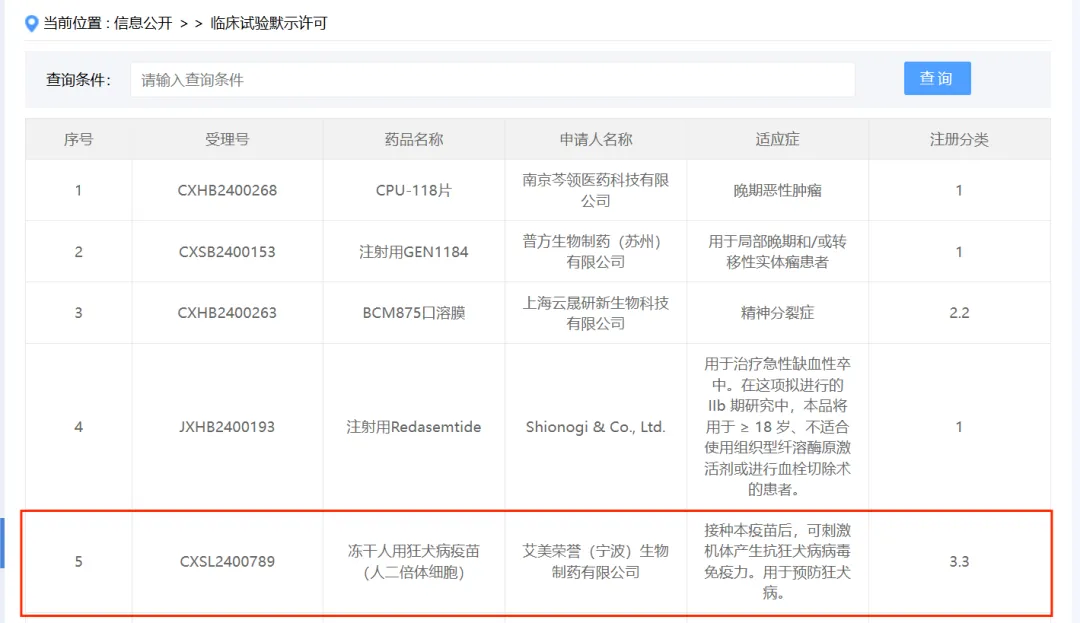Click the 注册分类 column header
The height and width of the screenshot is (623, 1080).
pyautogui.click(x=958, y=139)
